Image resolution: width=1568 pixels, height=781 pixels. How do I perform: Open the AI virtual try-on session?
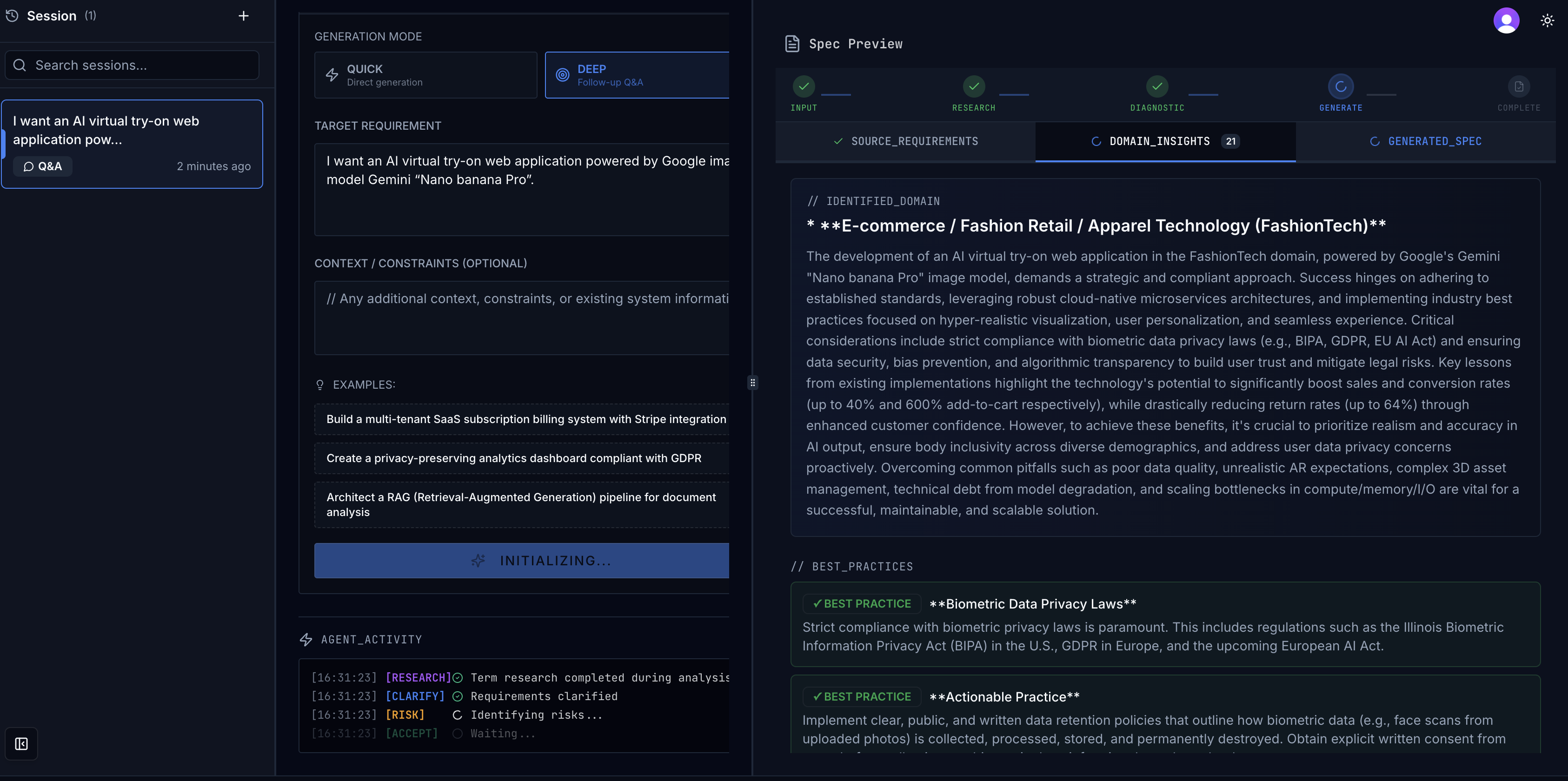(x=132, y=144)
